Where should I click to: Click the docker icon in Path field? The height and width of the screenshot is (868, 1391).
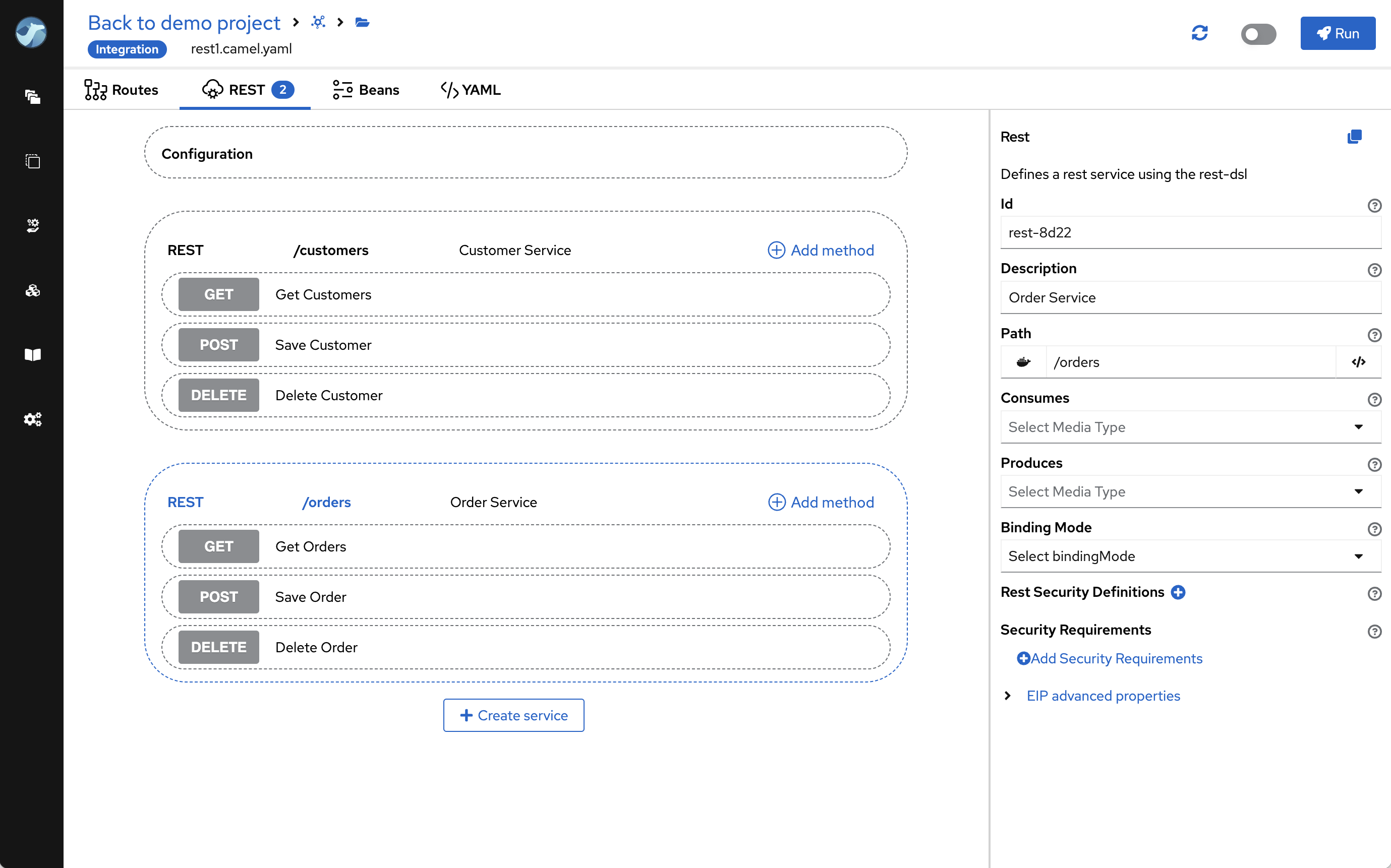click(1023, 362)
